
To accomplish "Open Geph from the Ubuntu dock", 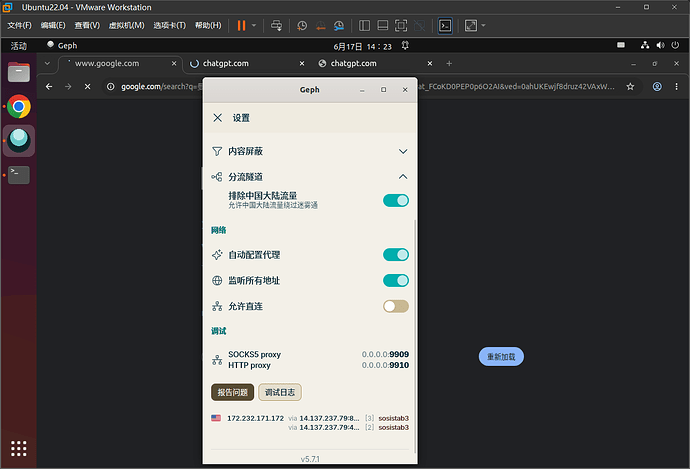I will [x=19, y=141].
